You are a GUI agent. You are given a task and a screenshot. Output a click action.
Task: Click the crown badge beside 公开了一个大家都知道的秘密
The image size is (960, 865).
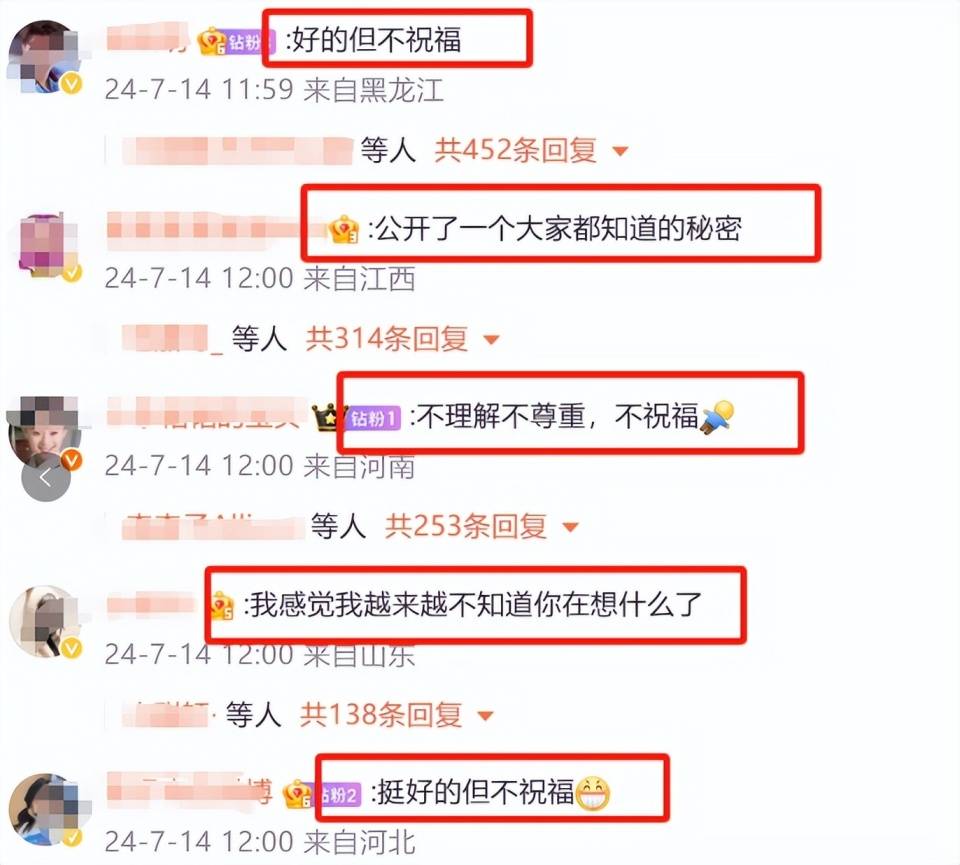pyautogui.click(x=343, y=230)
